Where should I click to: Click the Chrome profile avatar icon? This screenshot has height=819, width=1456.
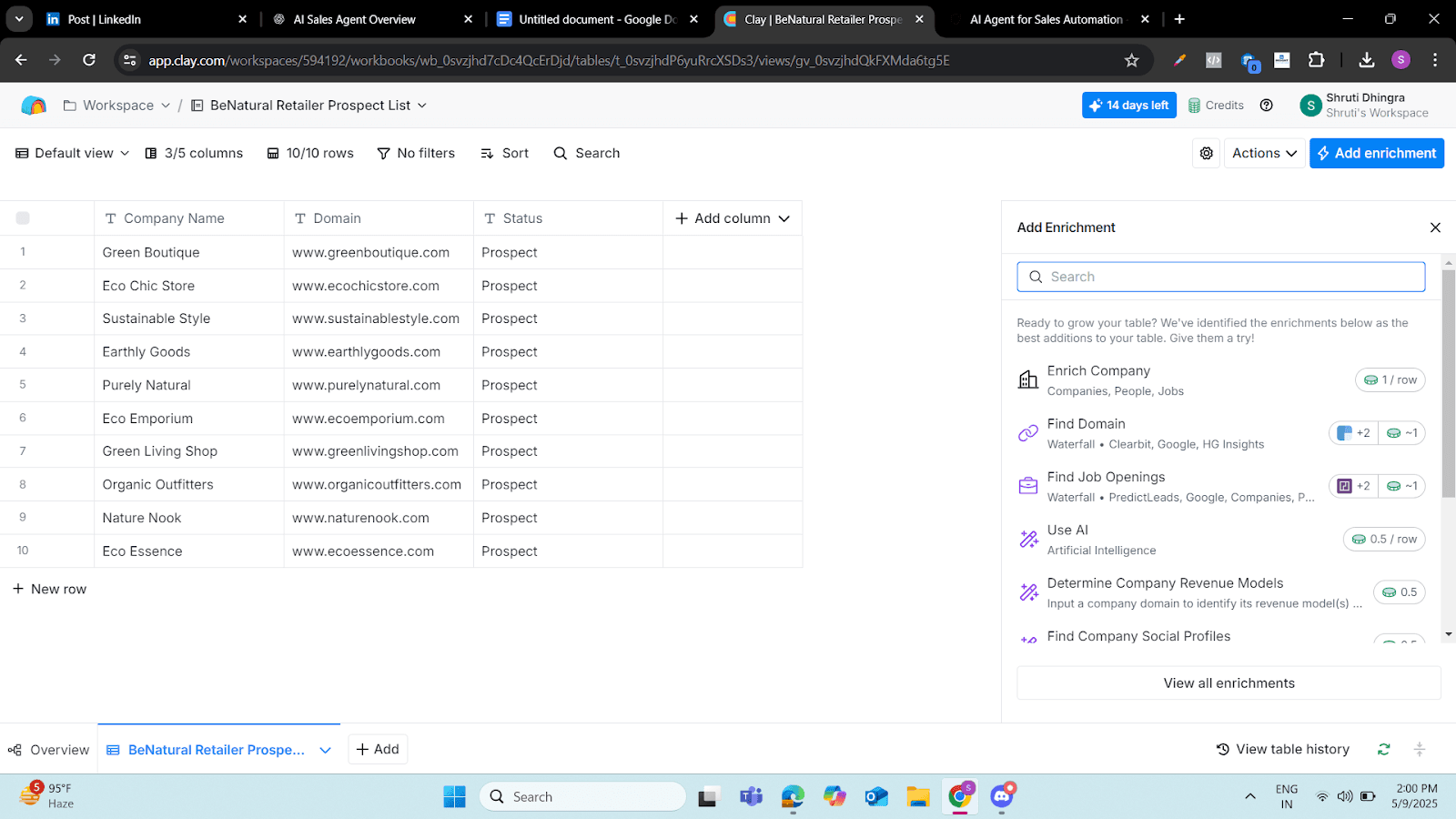(1400, 60)
